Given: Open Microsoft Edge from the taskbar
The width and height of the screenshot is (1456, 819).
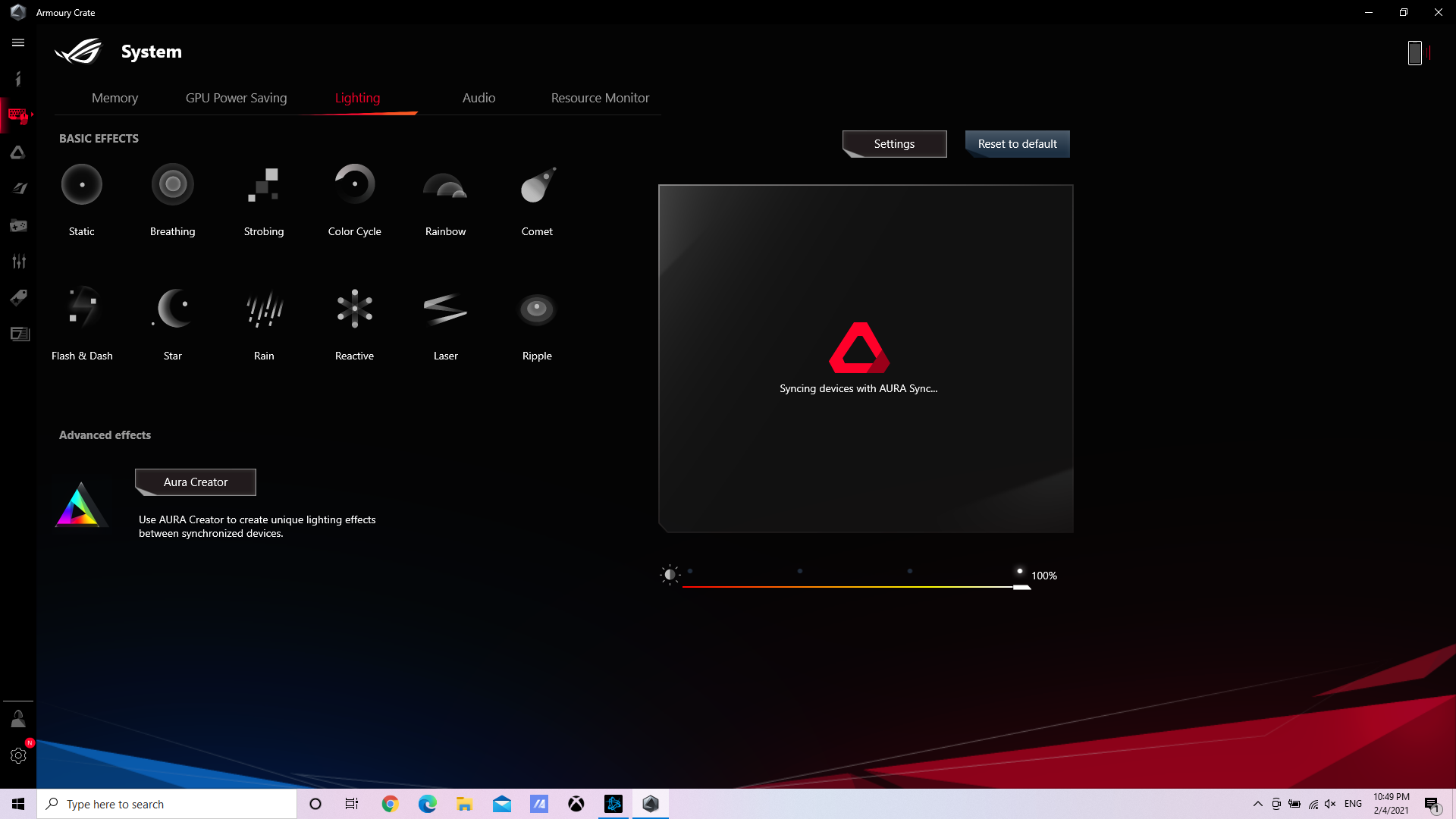Looking at the screenshot, I should 428,804.
